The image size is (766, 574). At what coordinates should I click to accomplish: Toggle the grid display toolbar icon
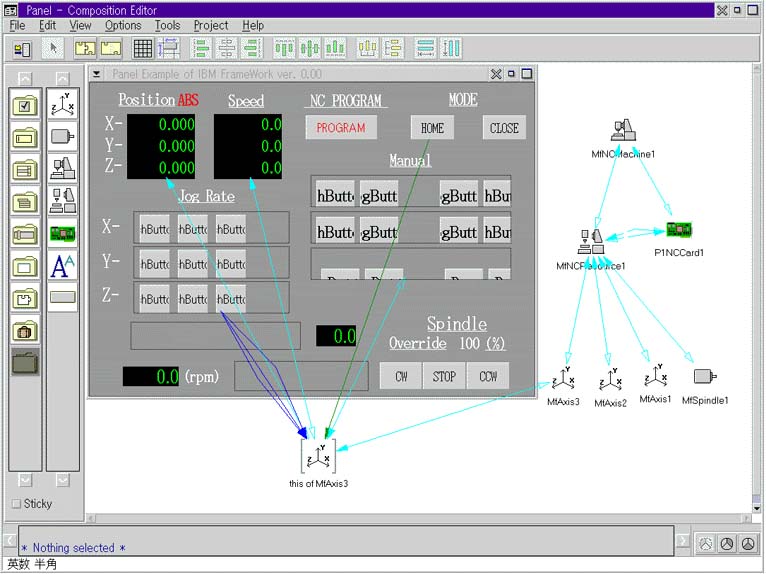143,48
